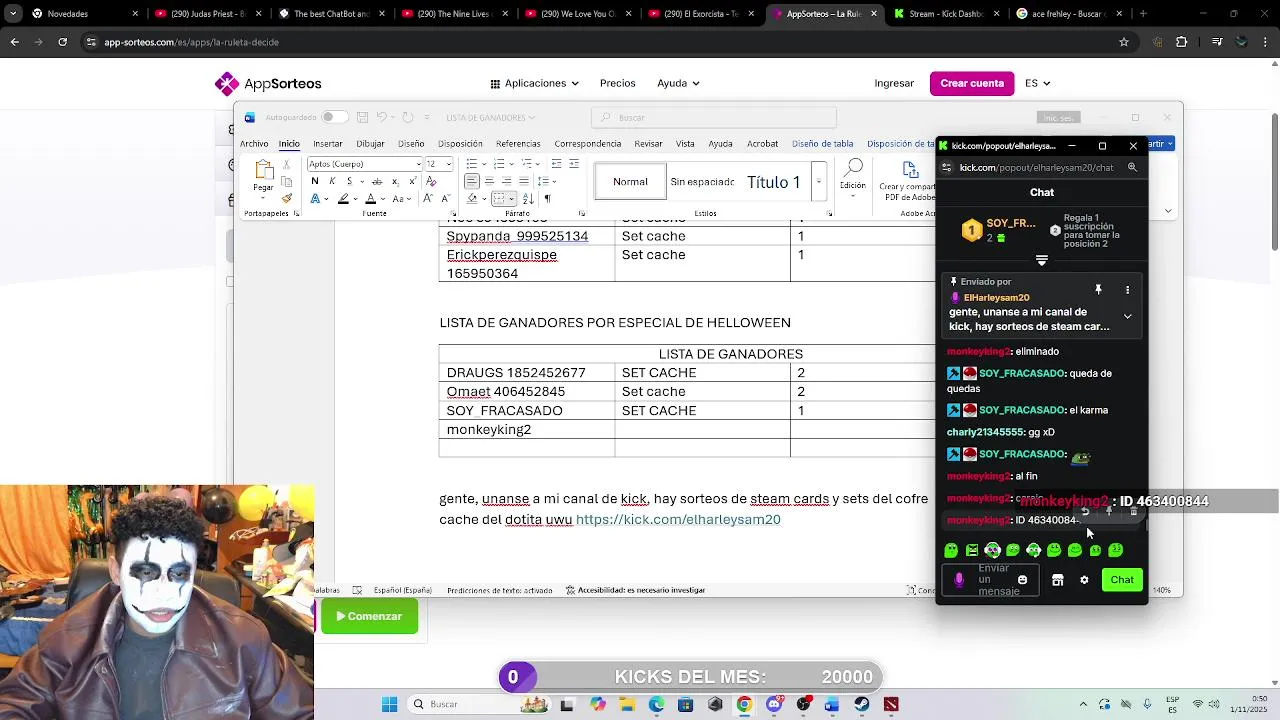Justify paragraph text in Word
The width and height of the screenshot is (1280, 720).
click(x=523, y=181)
